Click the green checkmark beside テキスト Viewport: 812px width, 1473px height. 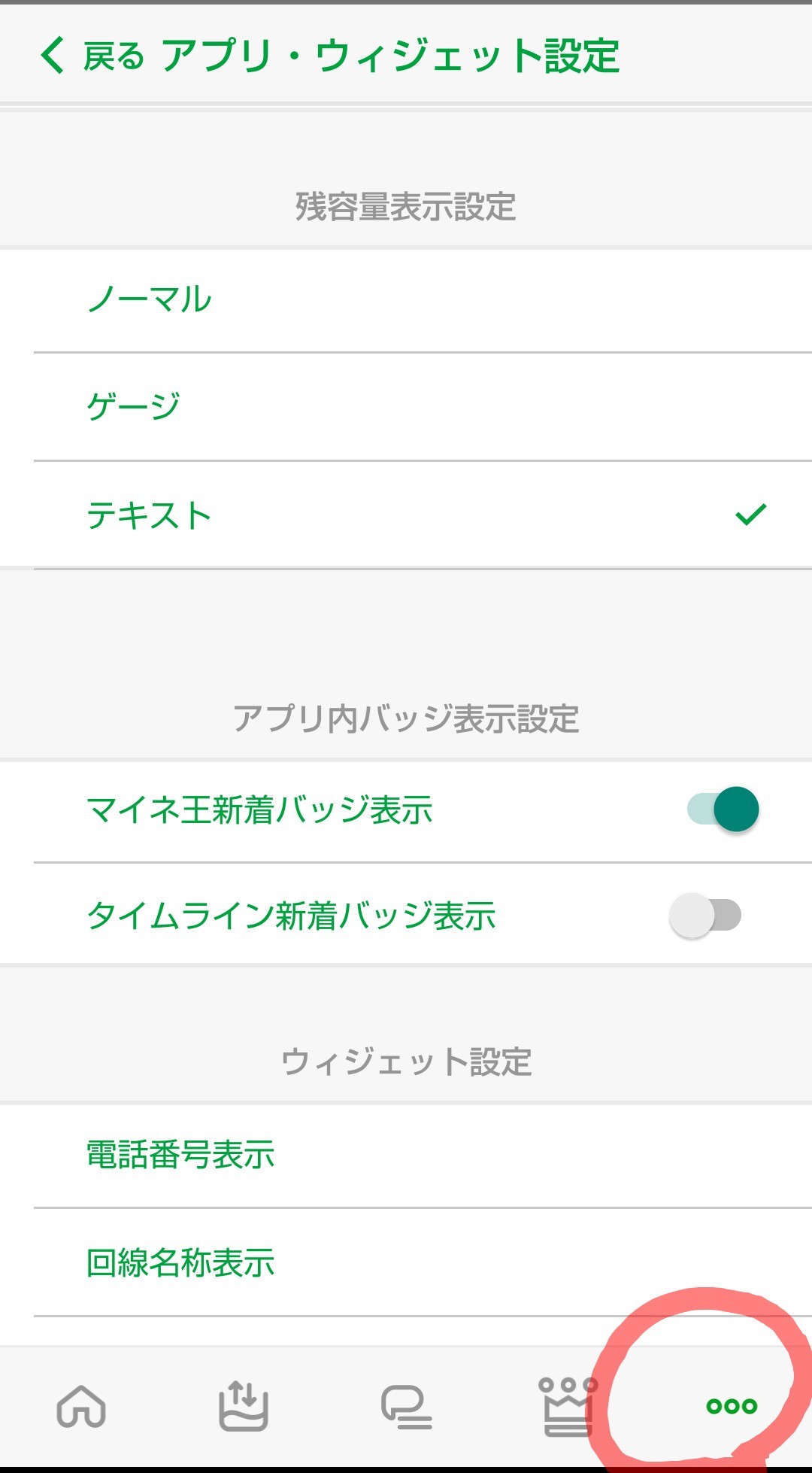tap(750, 515)
